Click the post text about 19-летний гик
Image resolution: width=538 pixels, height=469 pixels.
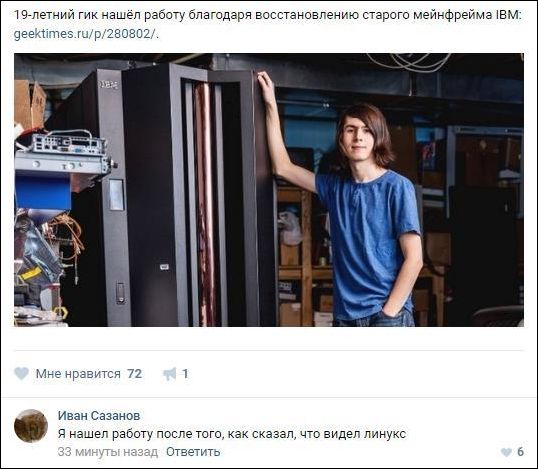(x=268, y=15)
